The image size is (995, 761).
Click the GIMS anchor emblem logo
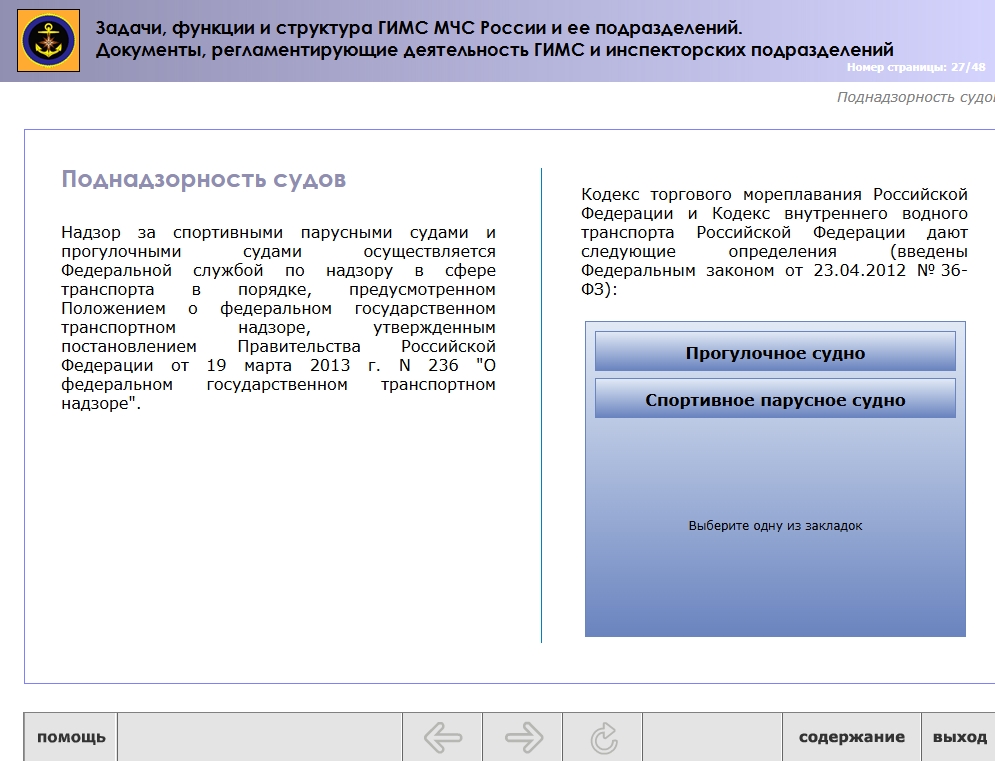[48, 41]
